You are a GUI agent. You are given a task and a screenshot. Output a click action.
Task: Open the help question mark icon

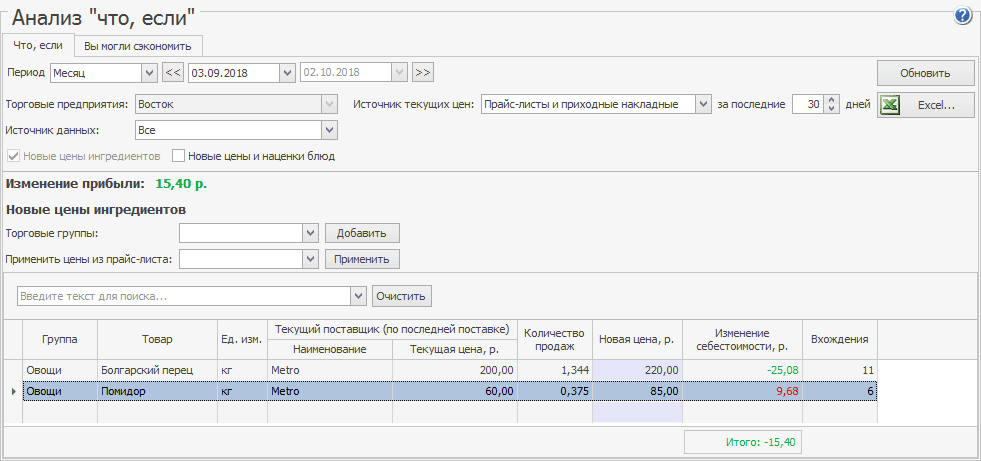pyautogui.click(x=963, y=16)
